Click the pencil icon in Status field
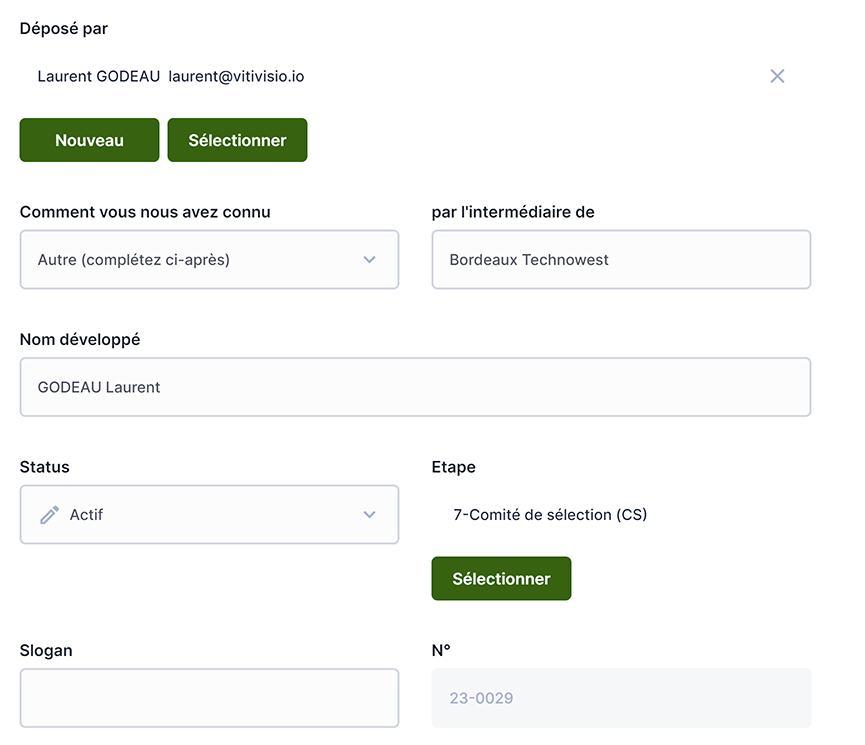Viewport: 865px width, 745px height. (49, 515)
